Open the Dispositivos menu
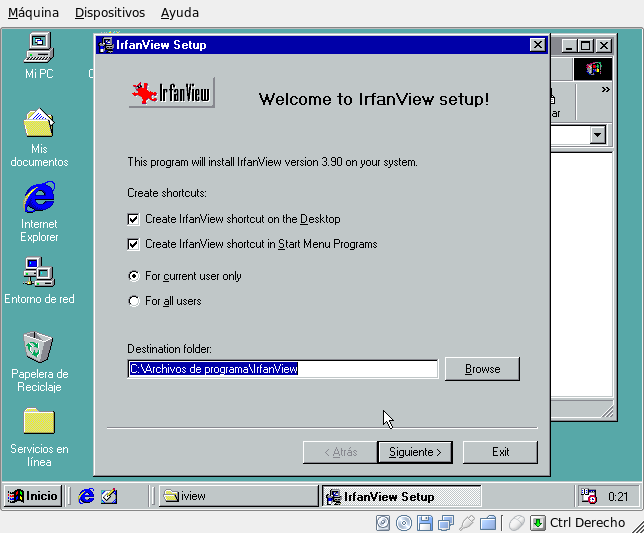The width and height of the screenshot is (644, 533). point(110,13)
